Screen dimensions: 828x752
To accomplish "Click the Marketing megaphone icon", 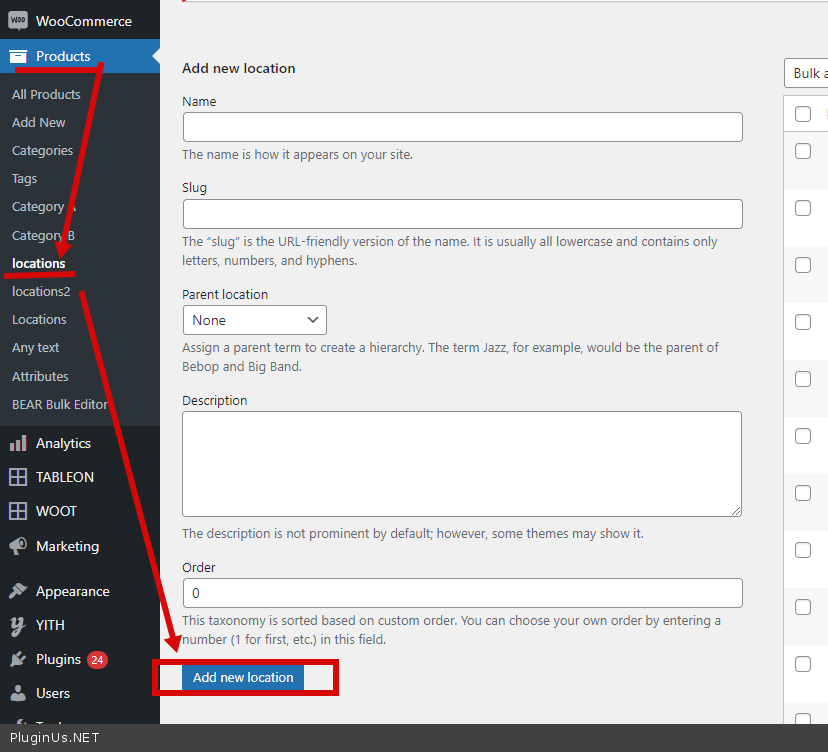I will pos(18,546).
